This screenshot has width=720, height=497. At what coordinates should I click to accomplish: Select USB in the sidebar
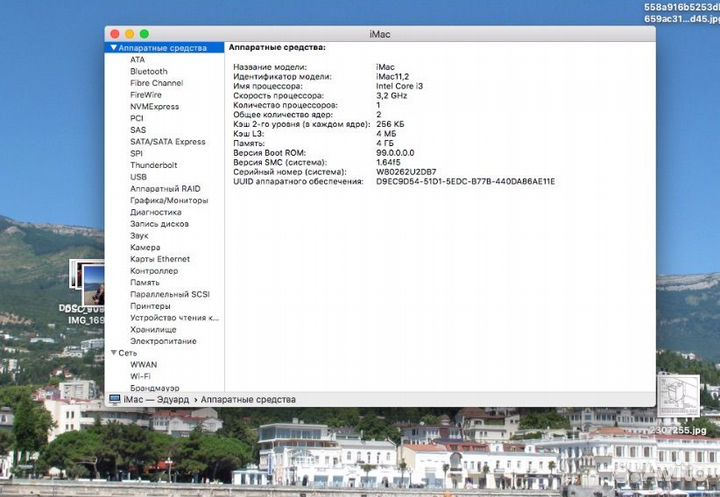138,177
